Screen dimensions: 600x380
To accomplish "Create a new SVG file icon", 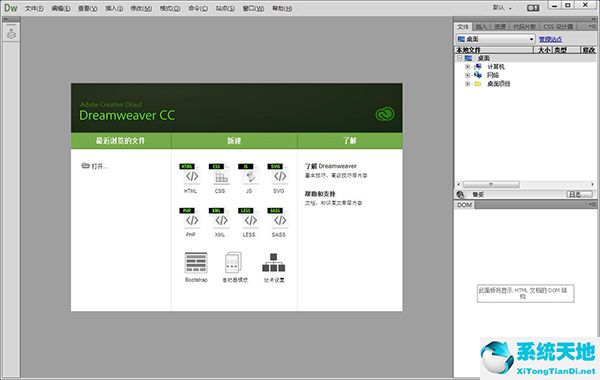I will (279, 174).
